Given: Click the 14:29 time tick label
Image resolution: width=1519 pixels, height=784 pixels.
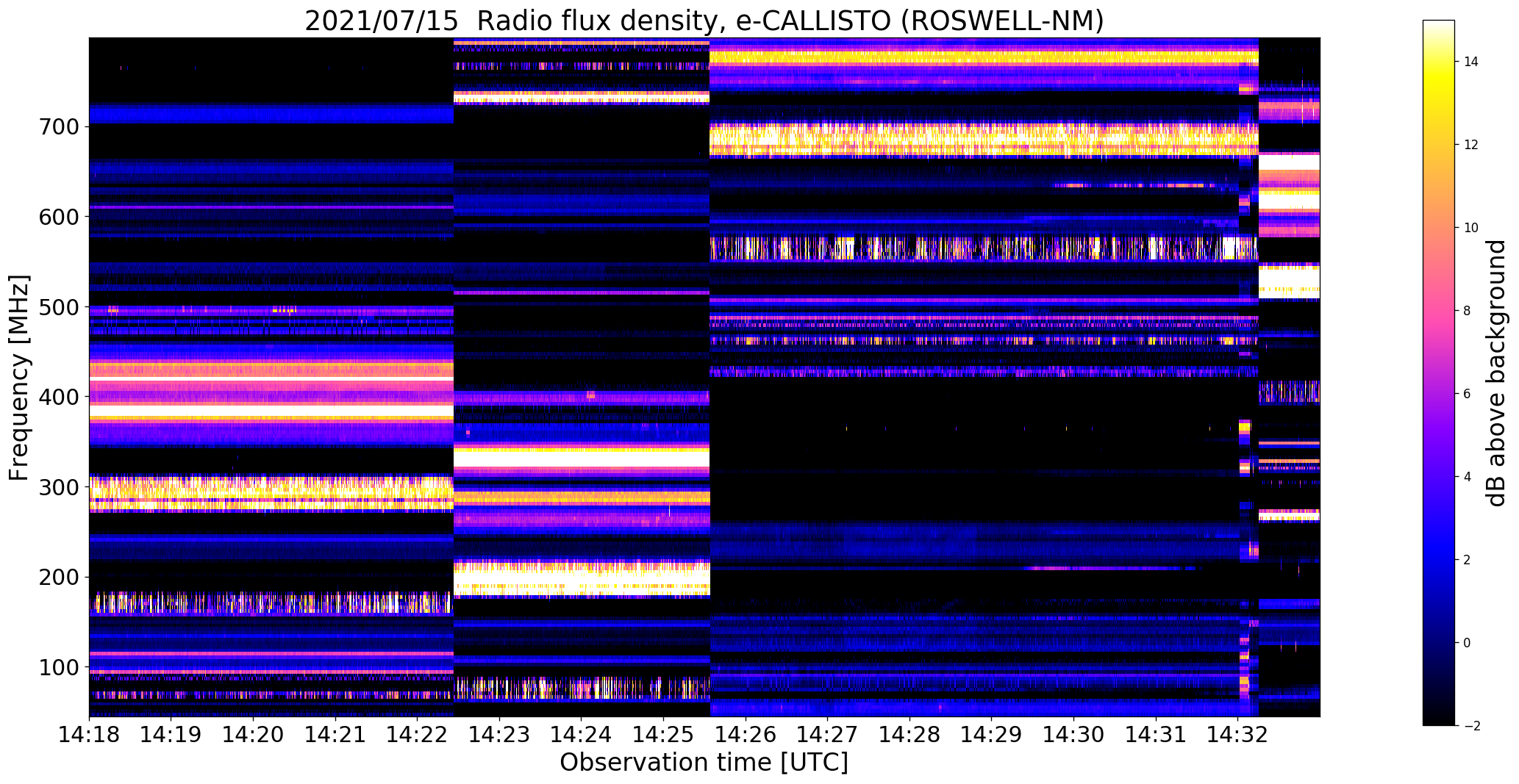Looking at the screenshot, I should (x=991, y=734).
